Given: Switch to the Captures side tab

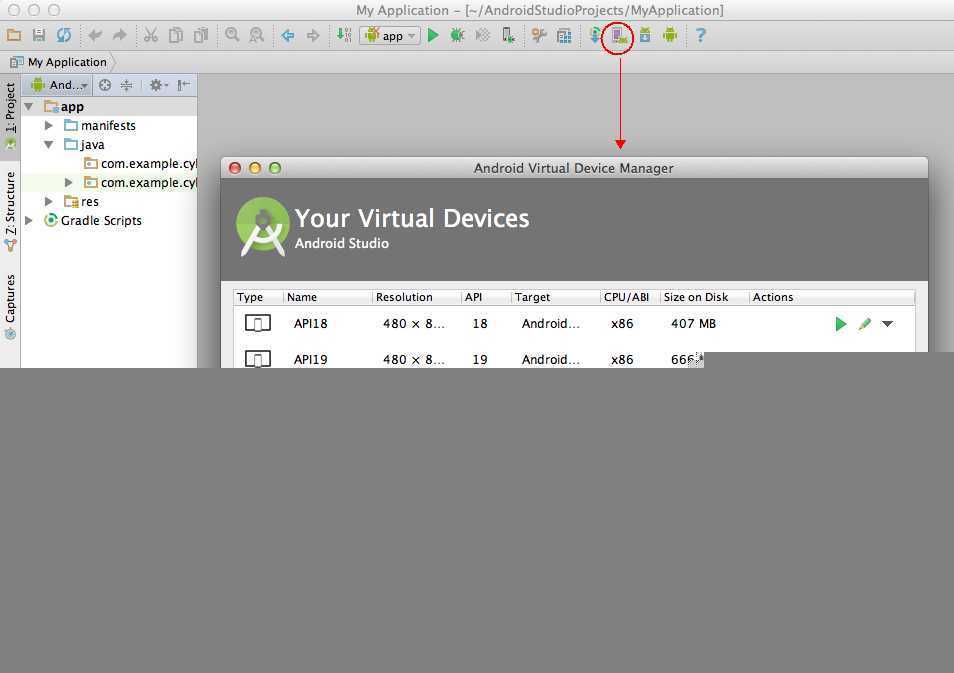Looking at the screenshot, I should click(x=10, y=306).
